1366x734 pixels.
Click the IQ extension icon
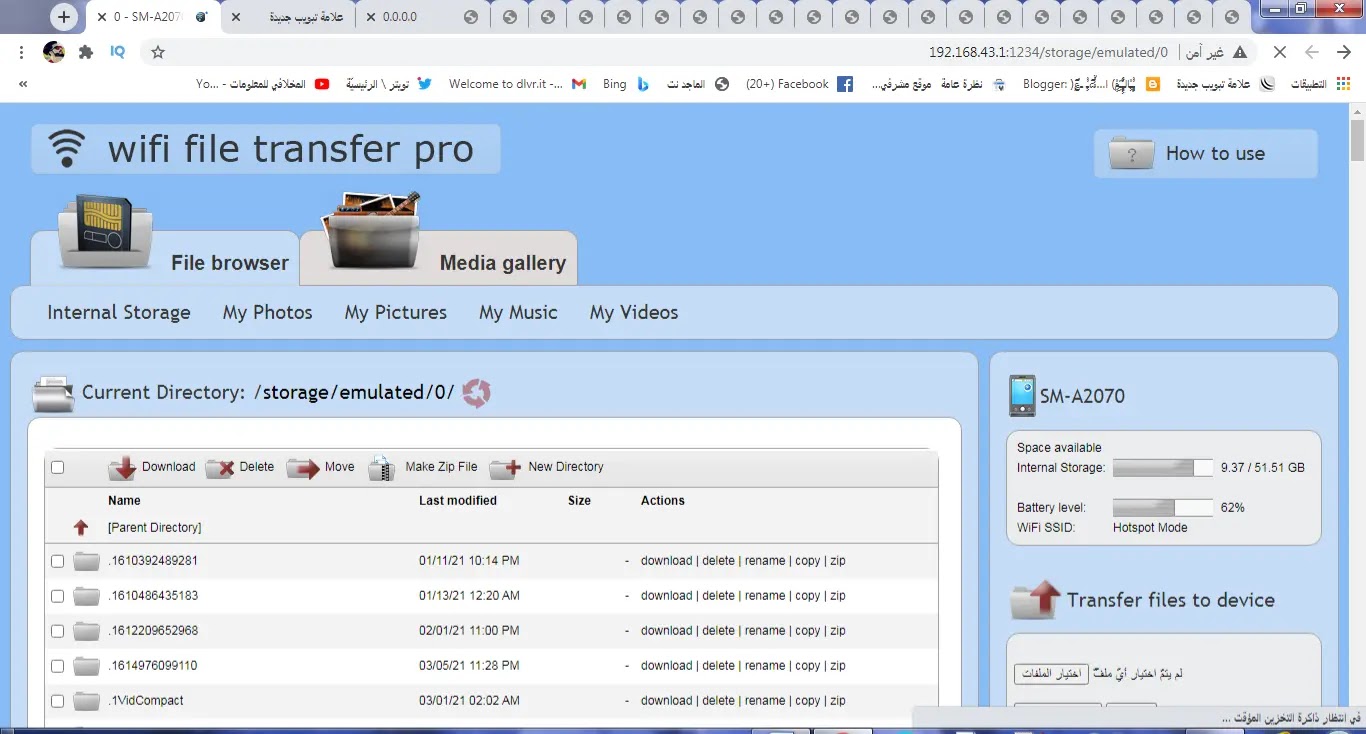click(x=117, y=52)
